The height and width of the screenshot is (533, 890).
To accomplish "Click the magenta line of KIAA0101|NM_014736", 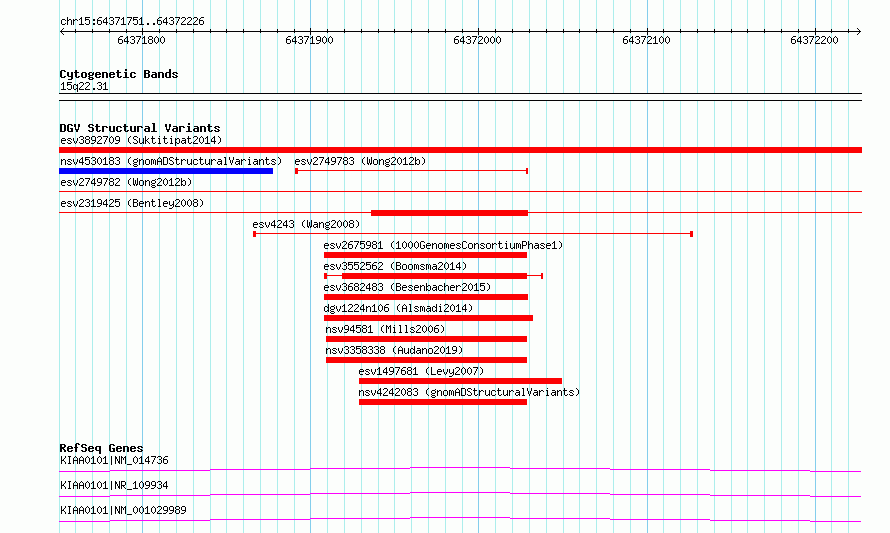I will click(x=460, y=469).
